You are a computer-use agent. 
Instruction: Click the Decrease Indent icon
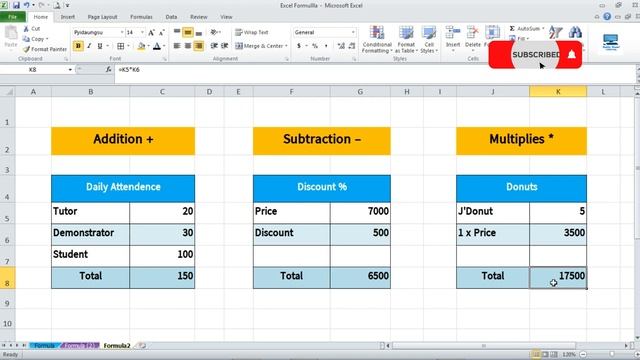tap(214, 46)
